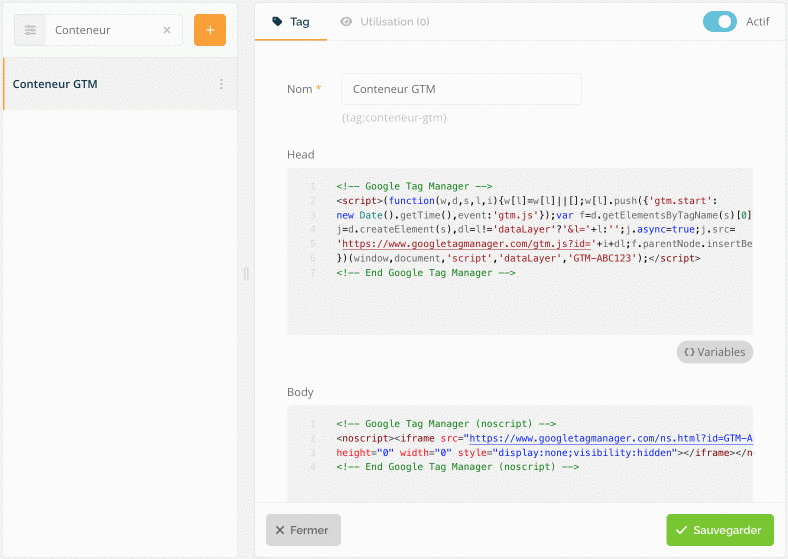Open the Variables button under Head
The image size is (788, 559).
coord(715,352)
